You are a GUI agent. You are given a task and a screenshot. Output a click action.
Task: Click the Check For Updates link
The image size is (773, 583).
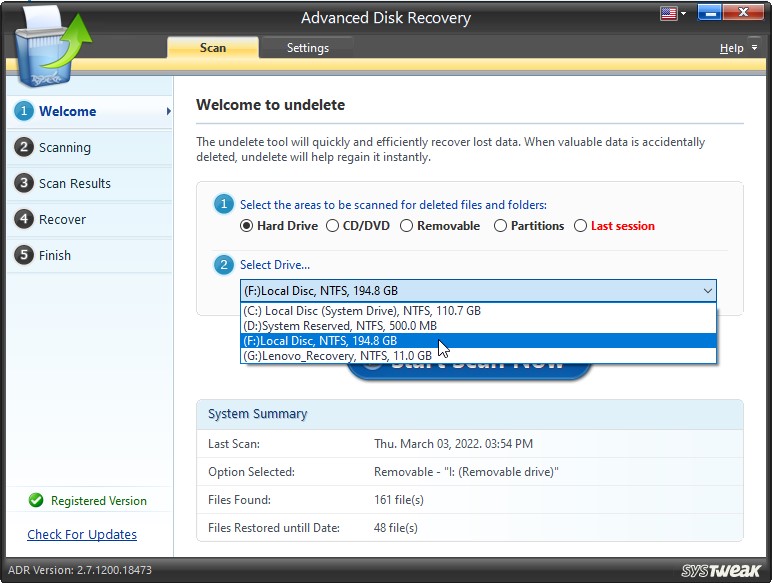pyautogui.click(x=82, y=534)
